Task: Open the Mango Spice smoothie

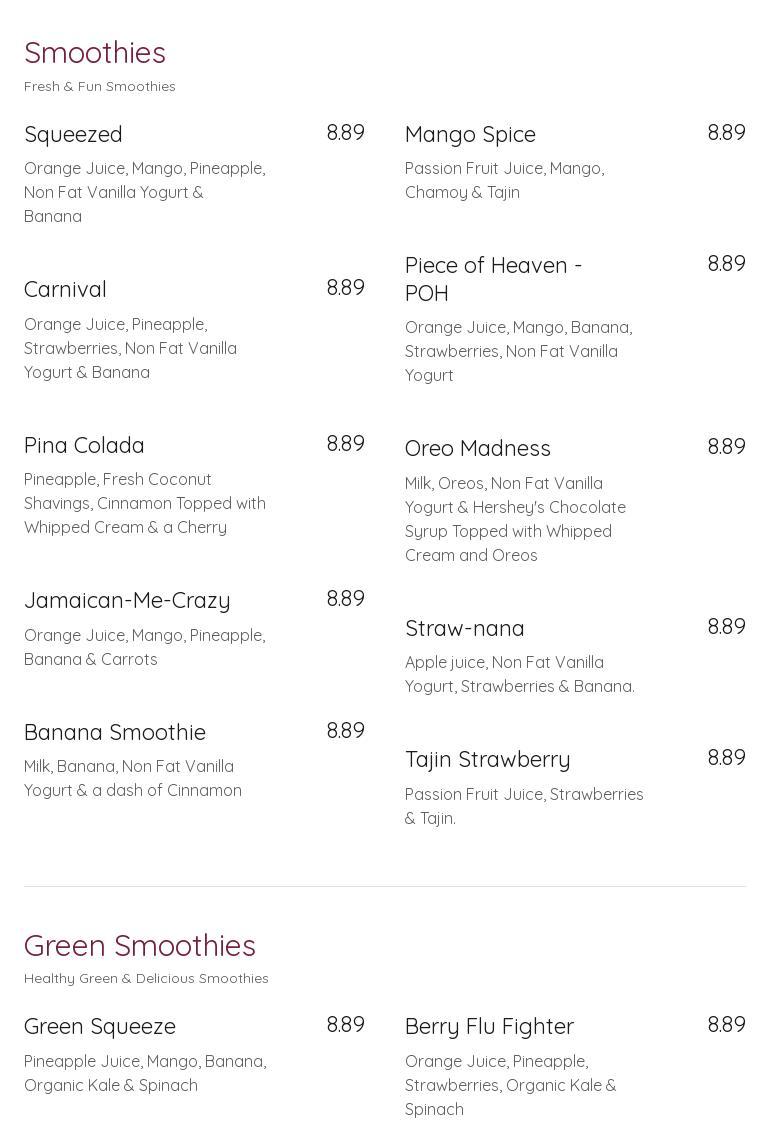Action: pos(470,134)
